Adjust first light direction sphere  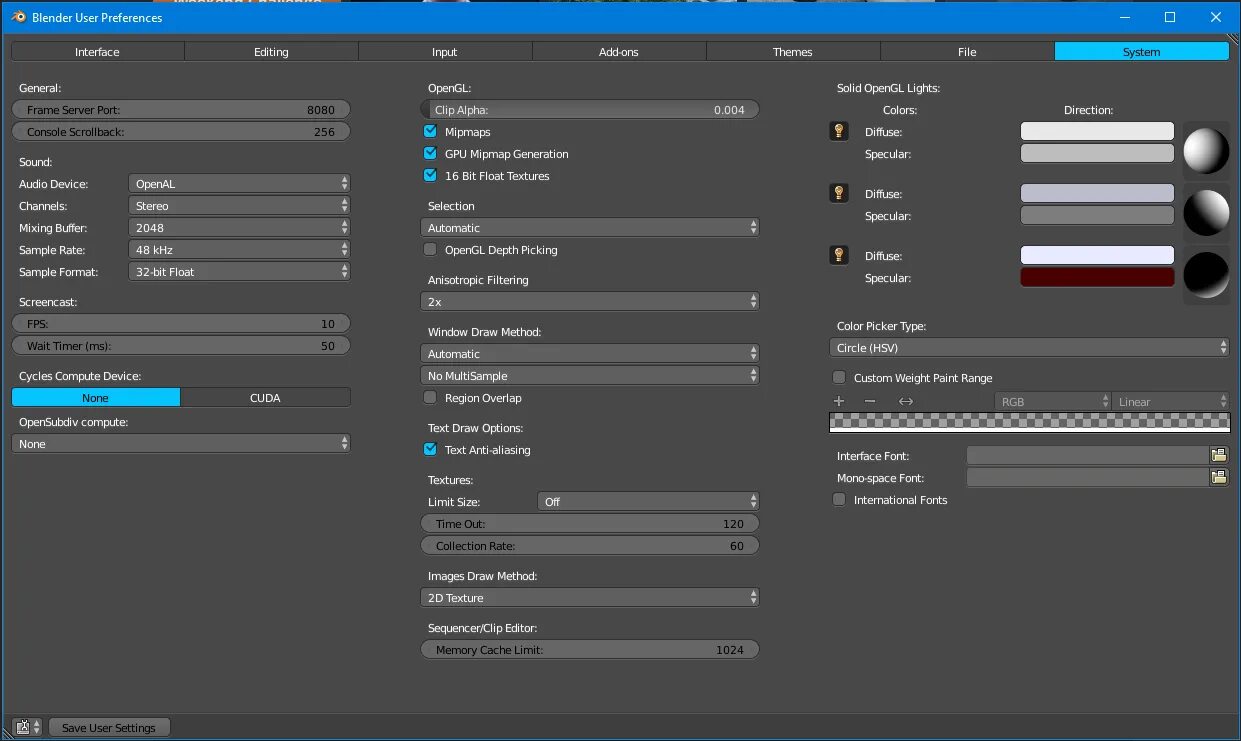pos(1206,150)
